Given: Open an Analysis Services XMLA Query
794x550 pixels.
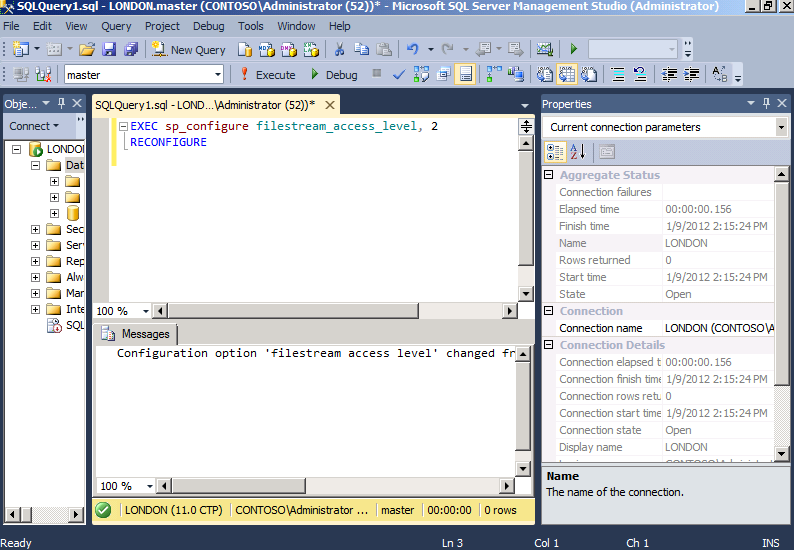Looking at the screenshot, I should click(311, 49).
